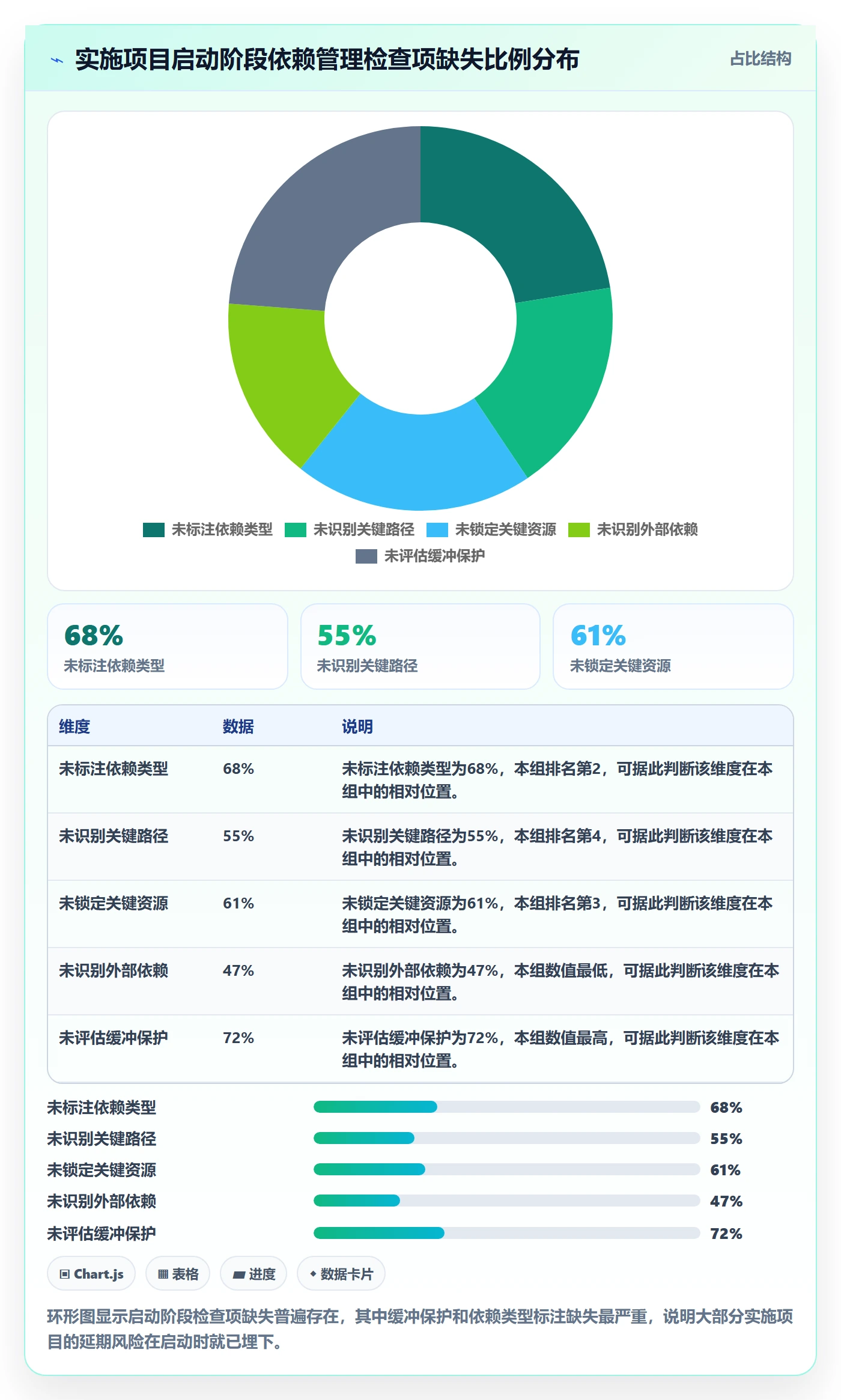
Task: Select the 47% table data cell
Action: [238, 970]
